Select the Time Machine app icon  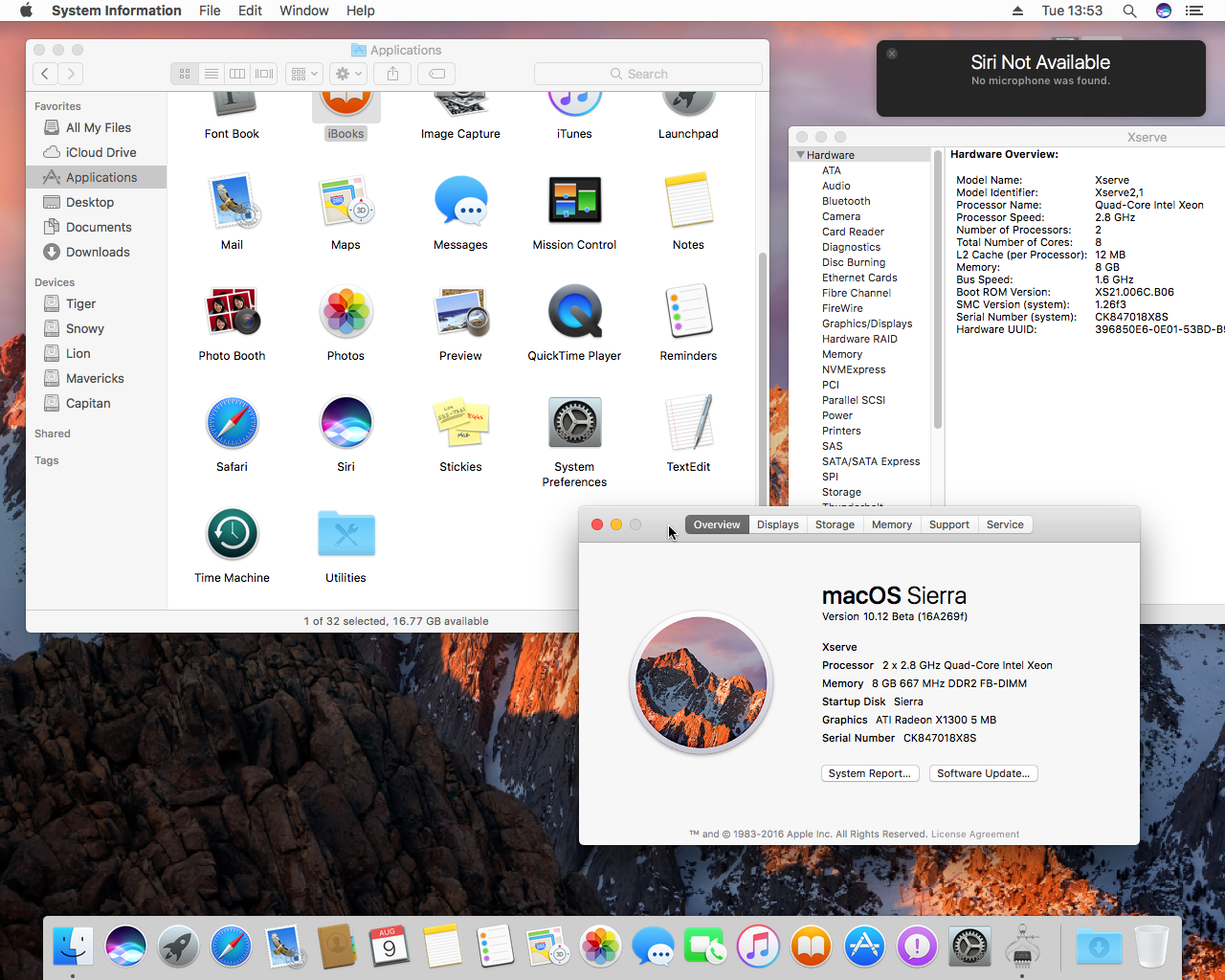point(233,534)
